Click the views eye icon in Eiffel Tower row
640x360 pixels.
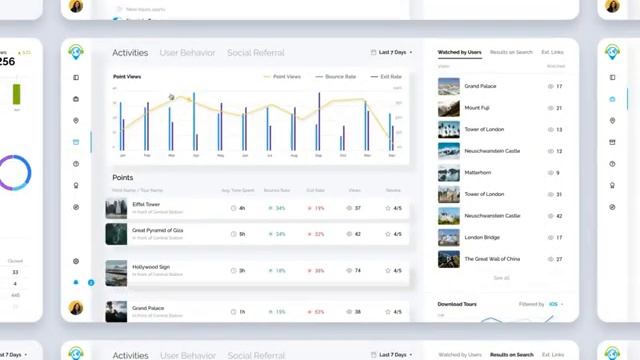pyautogui.click(x=349, y=208)
